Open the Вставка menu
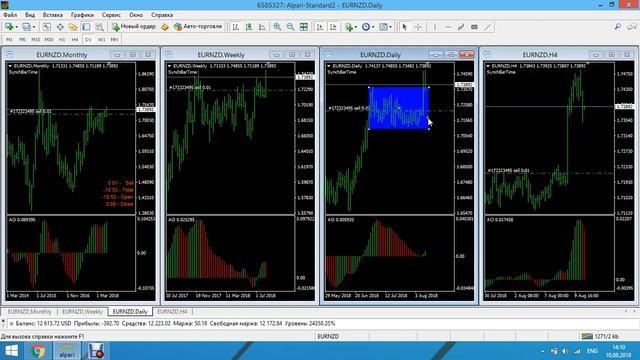This screenshot has width=640, height=360. pyautogui.click(x=53, y=15)
